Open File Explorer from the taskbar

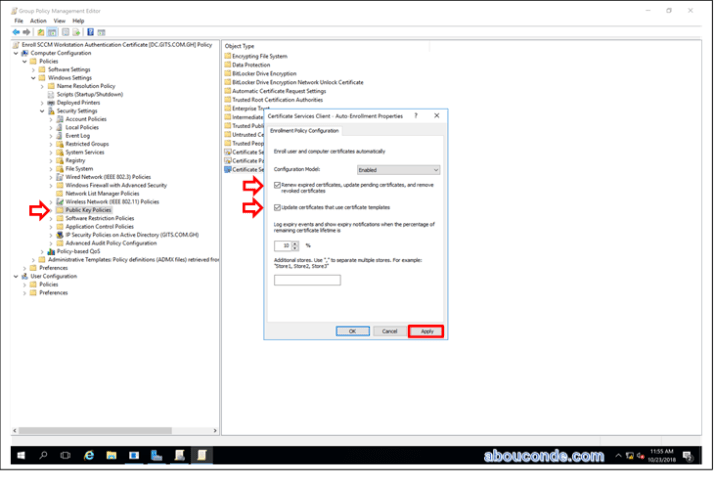coord(111,455)
